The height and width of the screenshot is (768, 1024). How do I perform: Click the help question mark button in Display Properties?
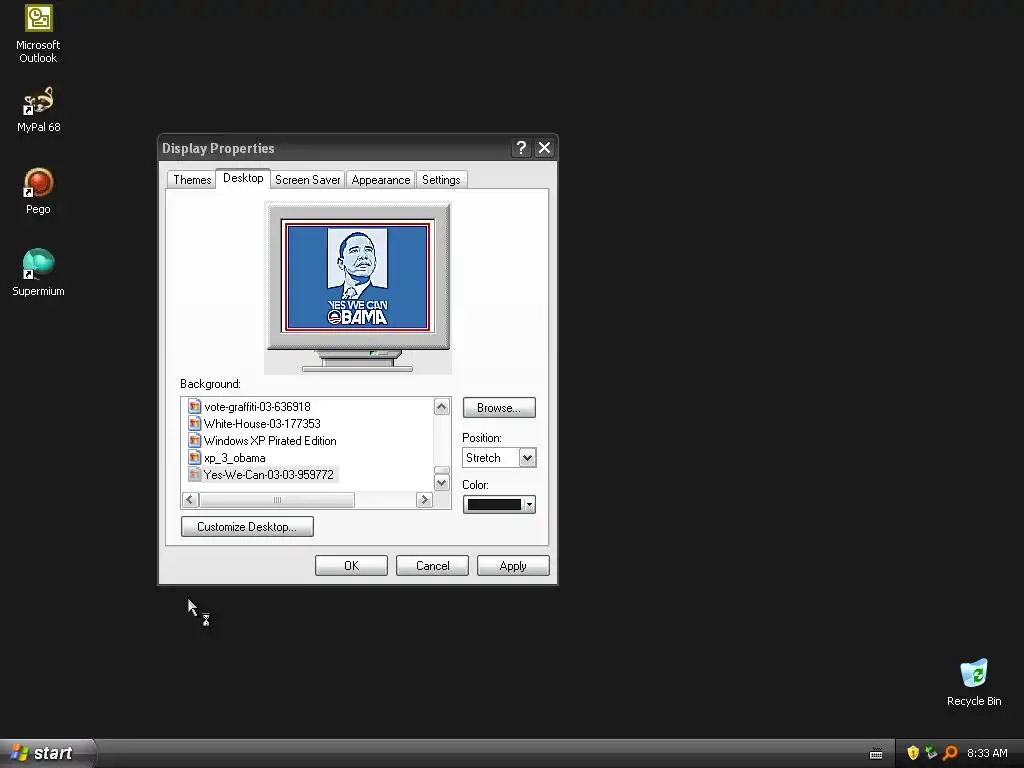(520, 148)
